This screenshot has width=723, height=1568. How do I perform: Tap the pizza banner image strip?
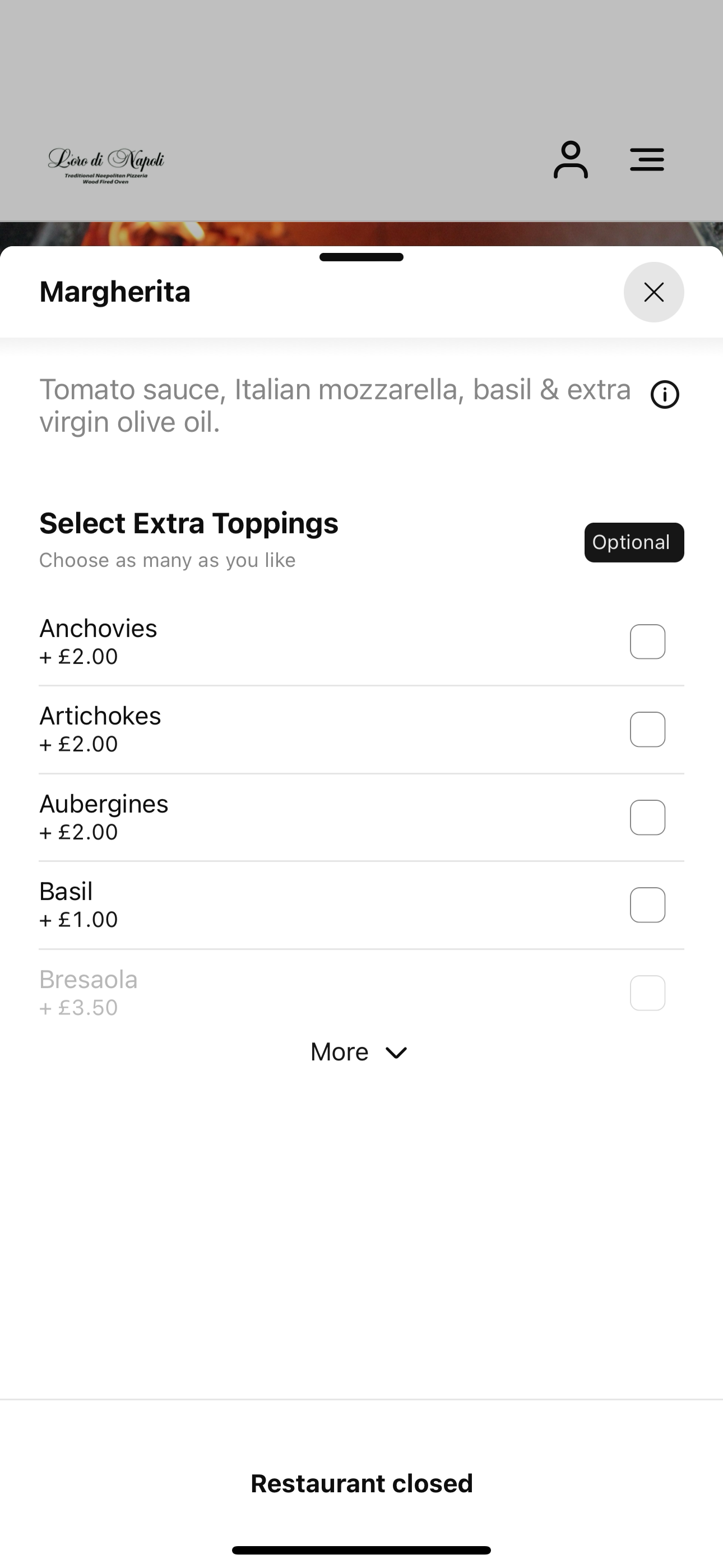pyautogui.click(x=361, y=234)
